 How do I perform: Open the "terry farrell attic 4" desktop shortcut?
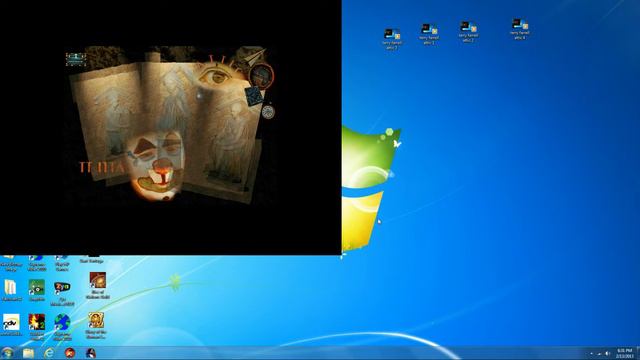pyautogui.click(x=519, y=29)
